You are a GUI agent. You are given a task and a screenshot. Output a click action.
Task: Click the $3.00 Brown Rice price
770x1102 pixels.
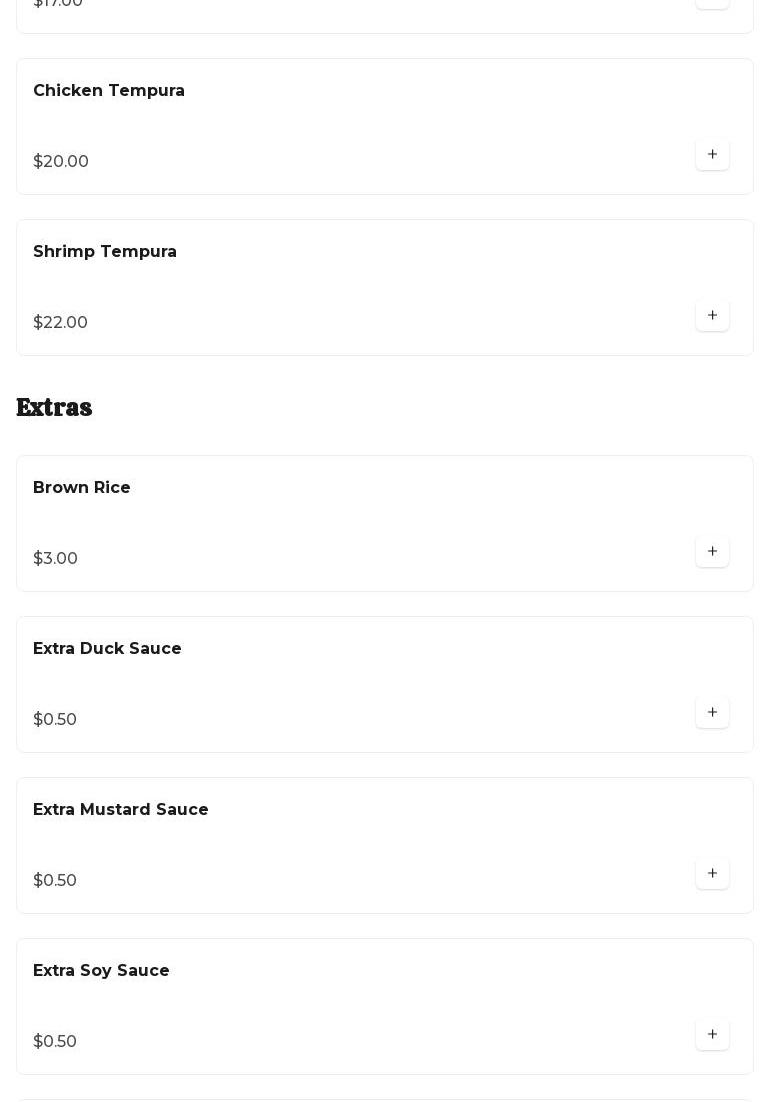tap(56, 559)
